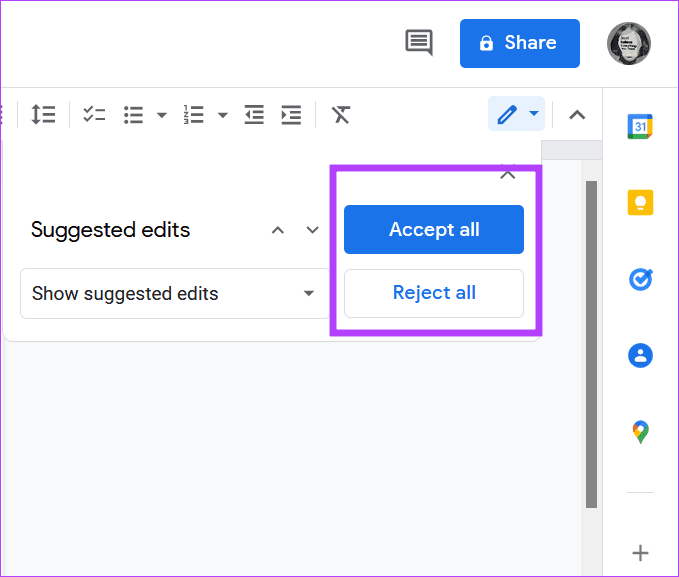This screenshot has height=577, width=679.
Task: Share the document using the Share button
Action: pos(519,43)
